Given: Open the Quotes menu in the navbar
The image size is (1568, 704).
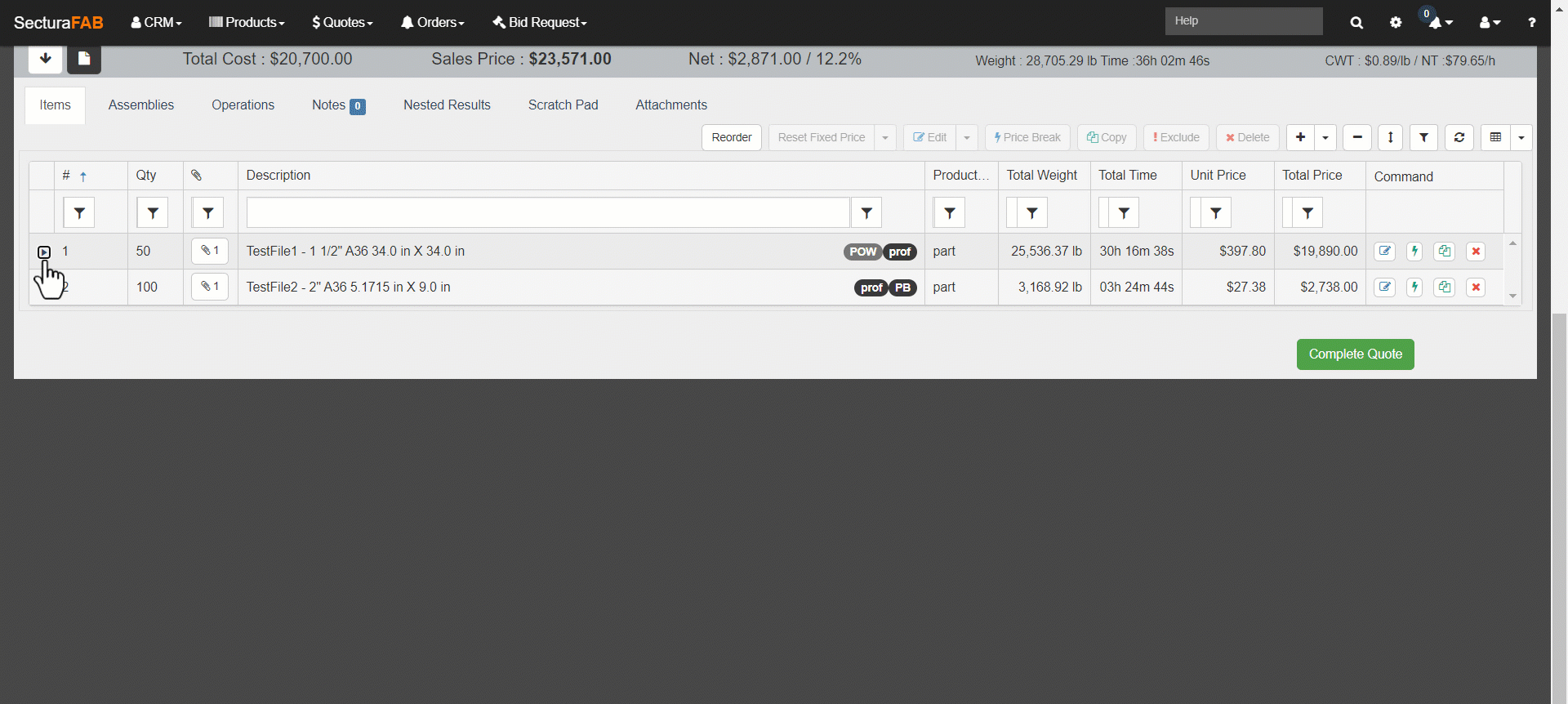Looking at the screenshot, I should point(342,23).
